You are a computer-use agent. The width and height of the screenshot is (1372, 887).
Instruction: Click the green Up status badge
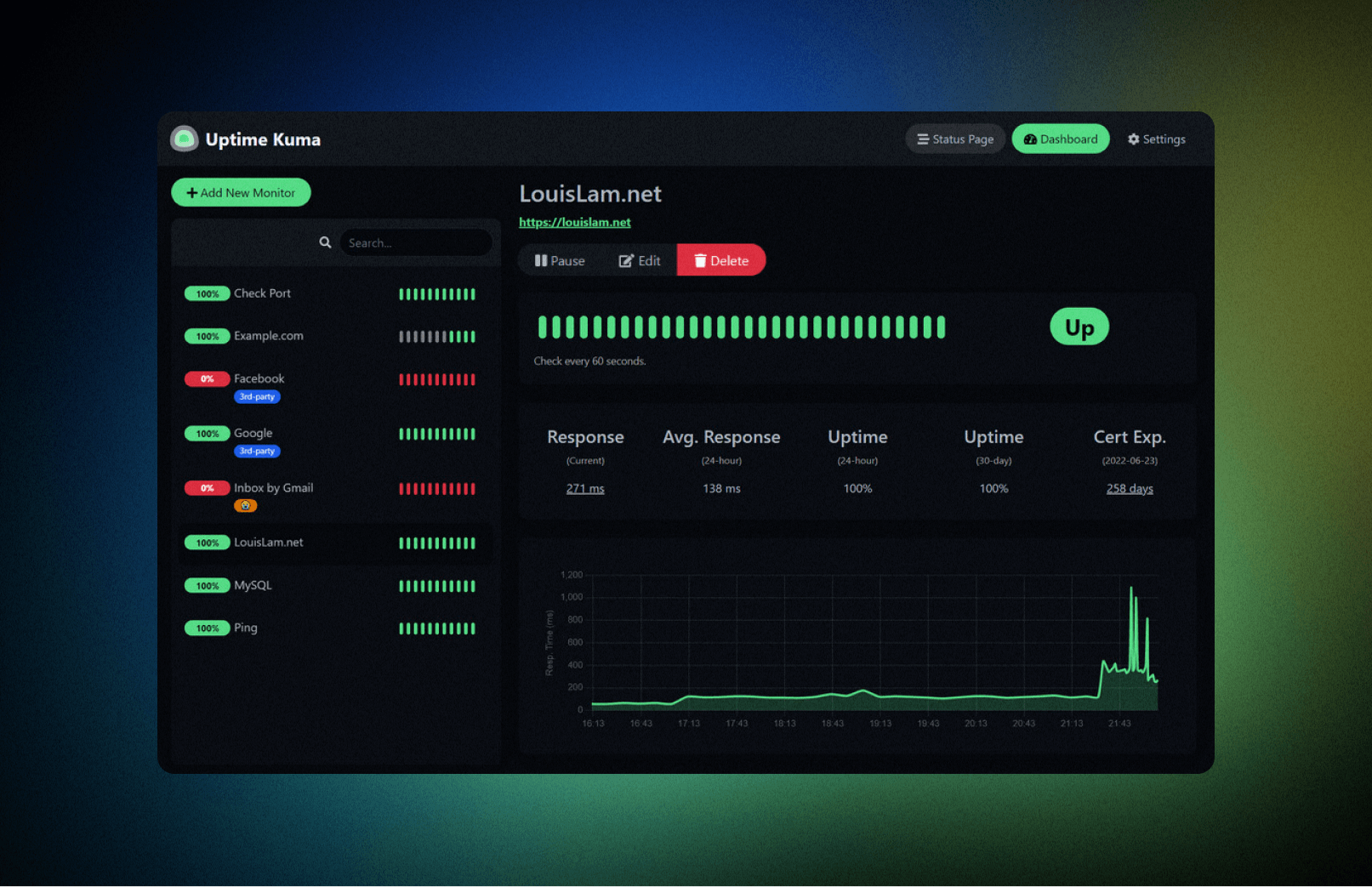coord(1079,327)
